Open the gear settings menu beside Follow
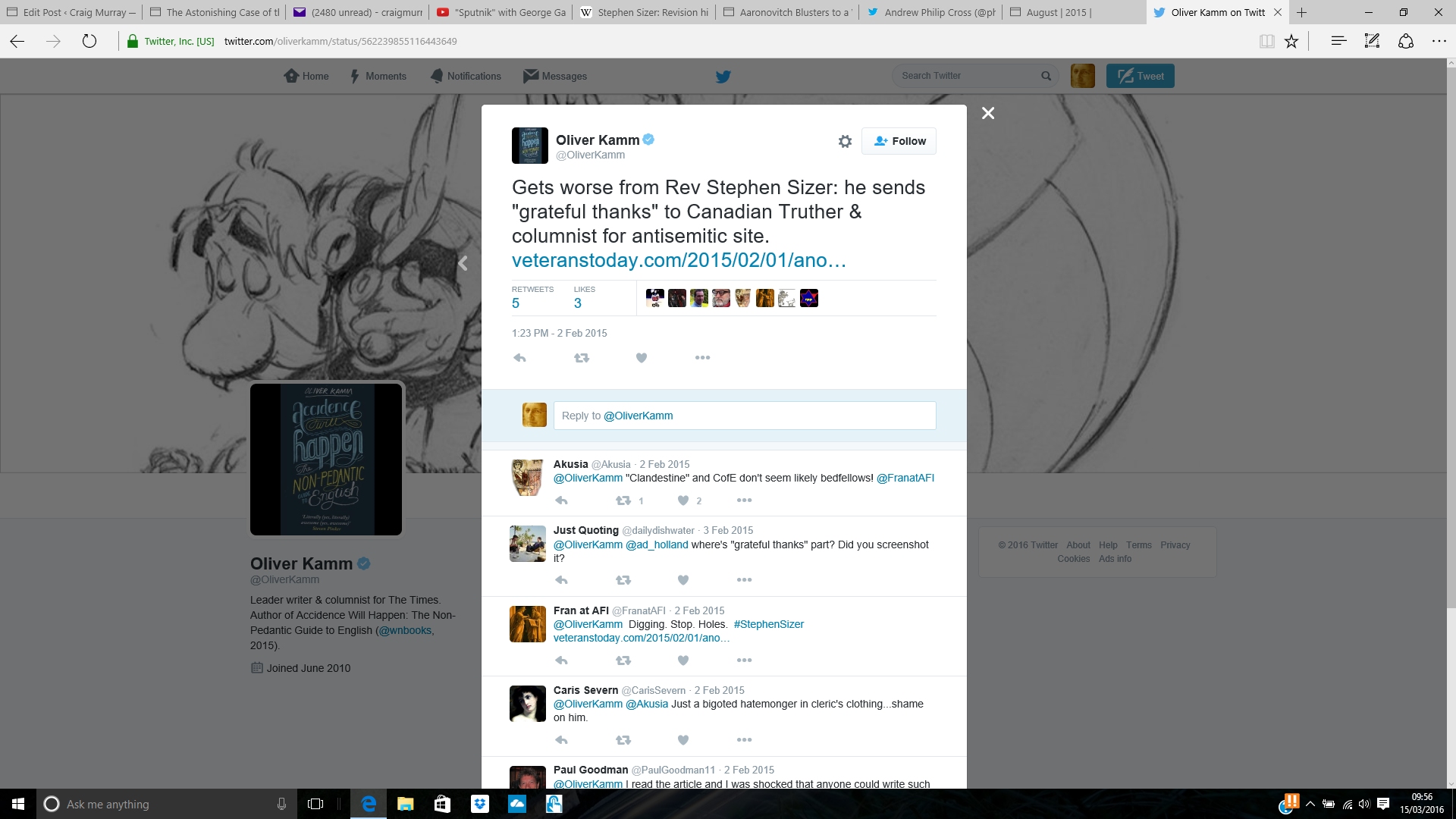Screen dimensions: 1456x819 pyautogui.click(x=845, y=141)
